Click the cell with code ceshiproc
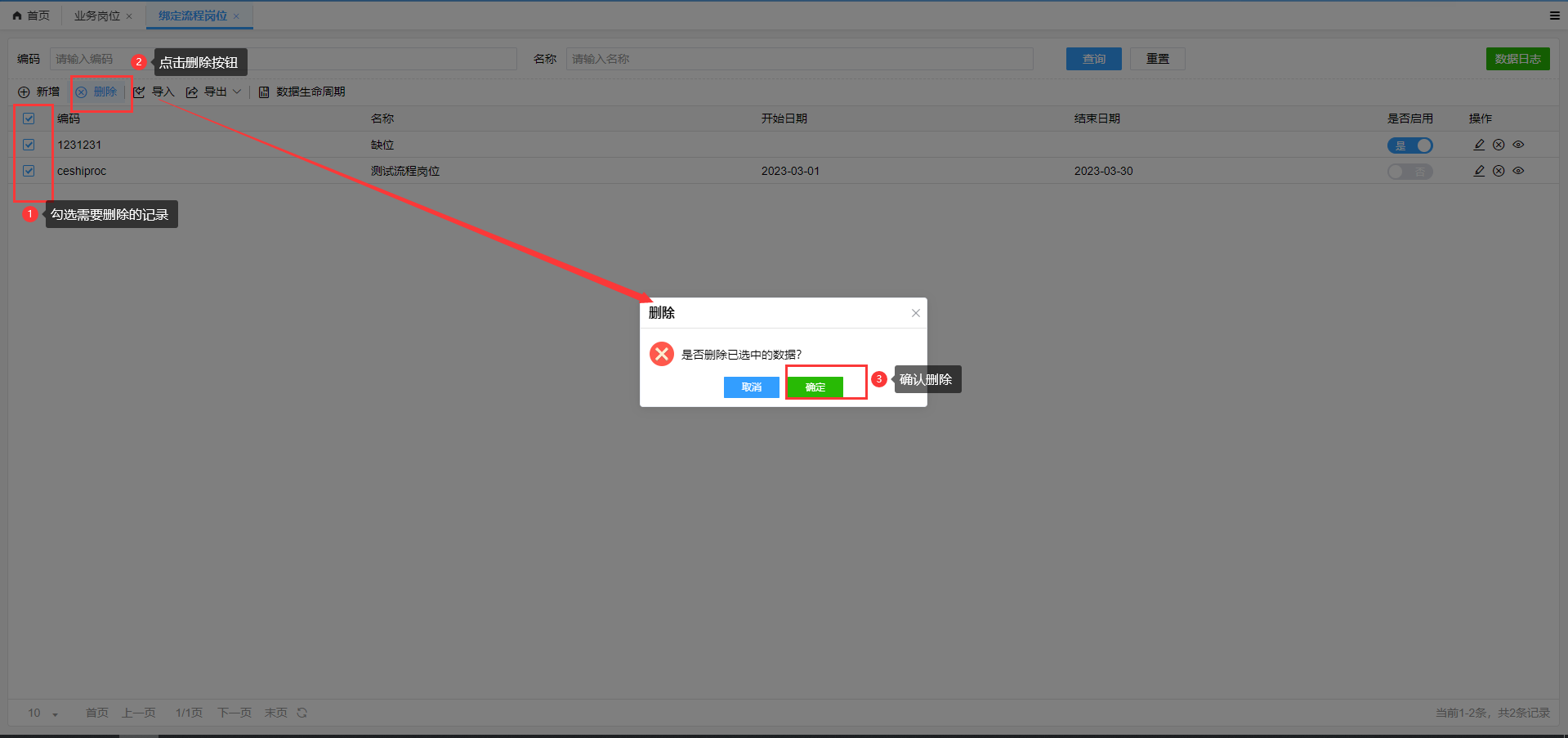 [x=82, y=171]
